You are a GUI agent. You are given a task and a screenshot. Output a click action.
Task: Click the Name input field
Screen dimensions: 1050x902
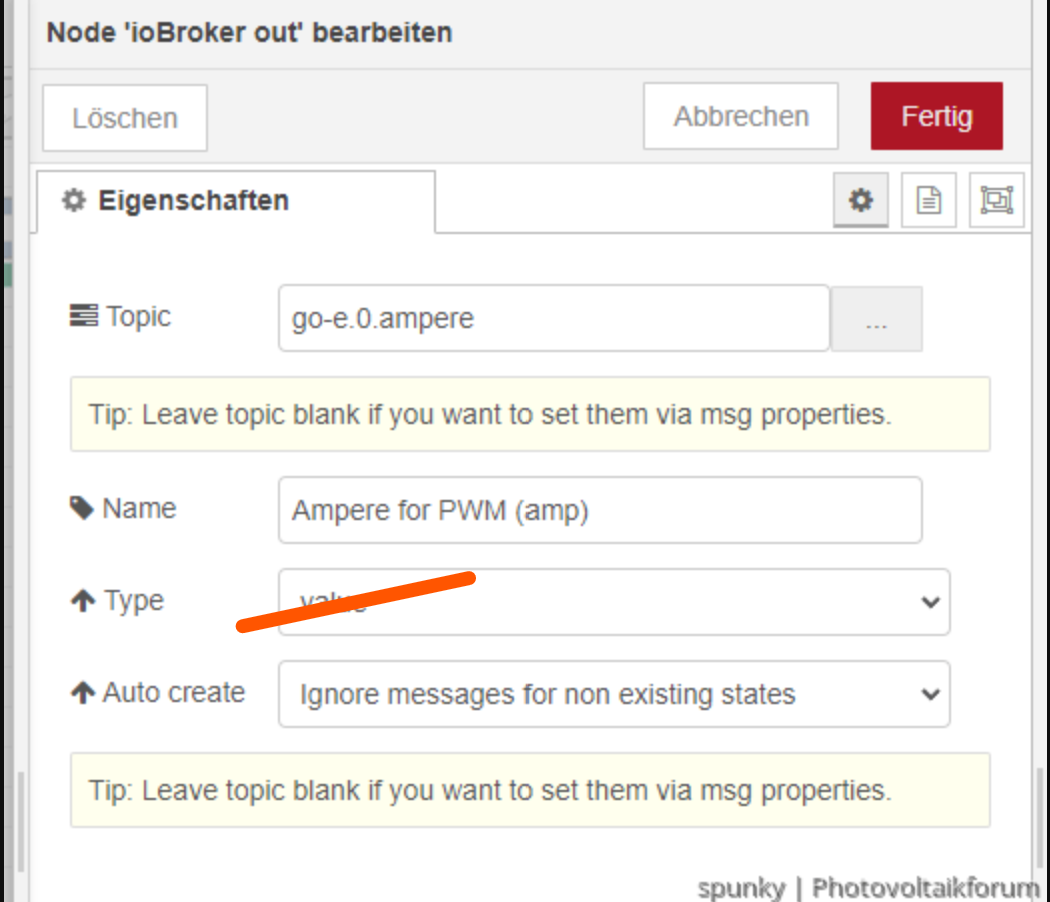600,510
